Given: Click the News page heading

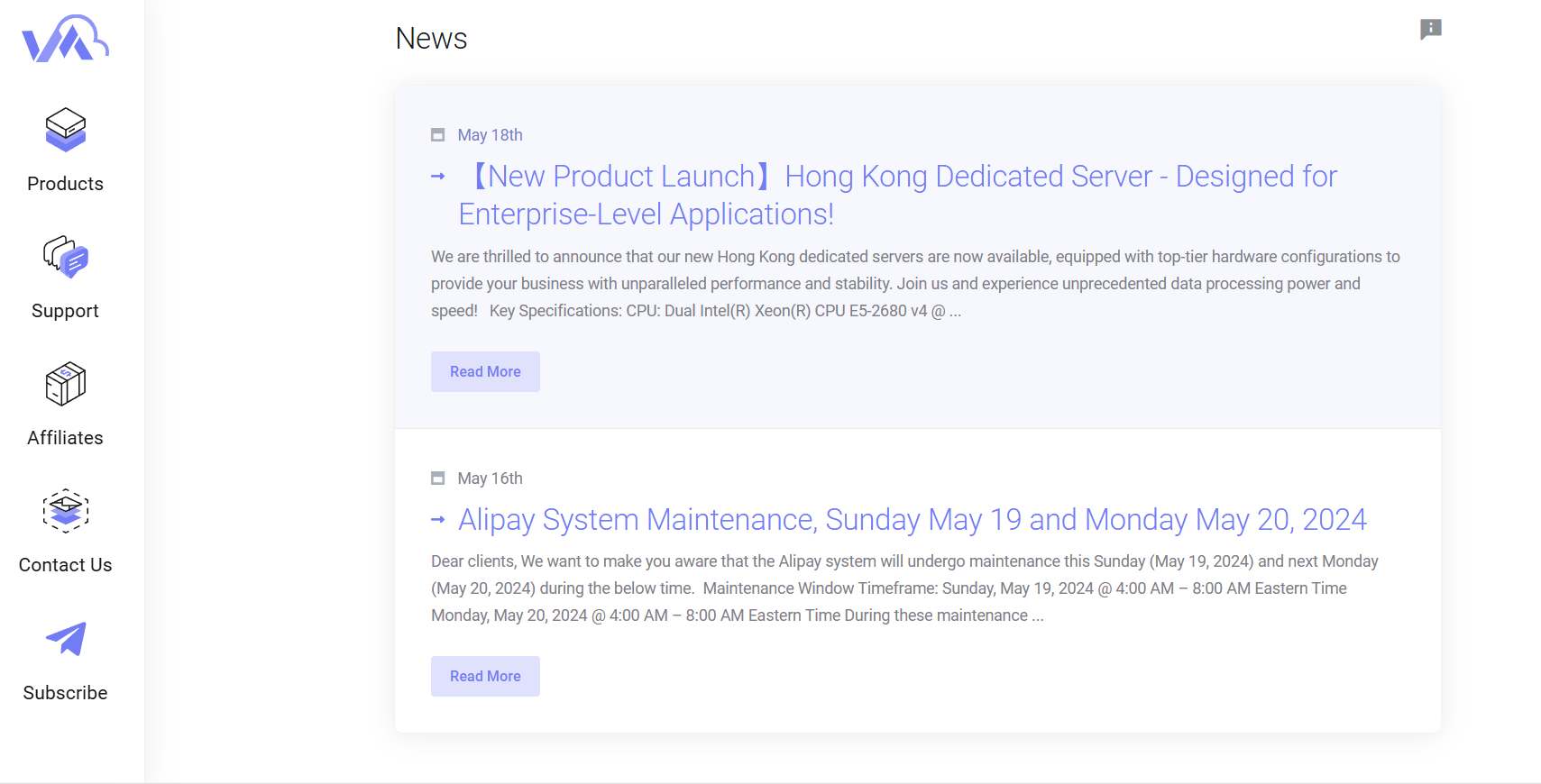Looking at the screenshot, I should coord(431,39).
